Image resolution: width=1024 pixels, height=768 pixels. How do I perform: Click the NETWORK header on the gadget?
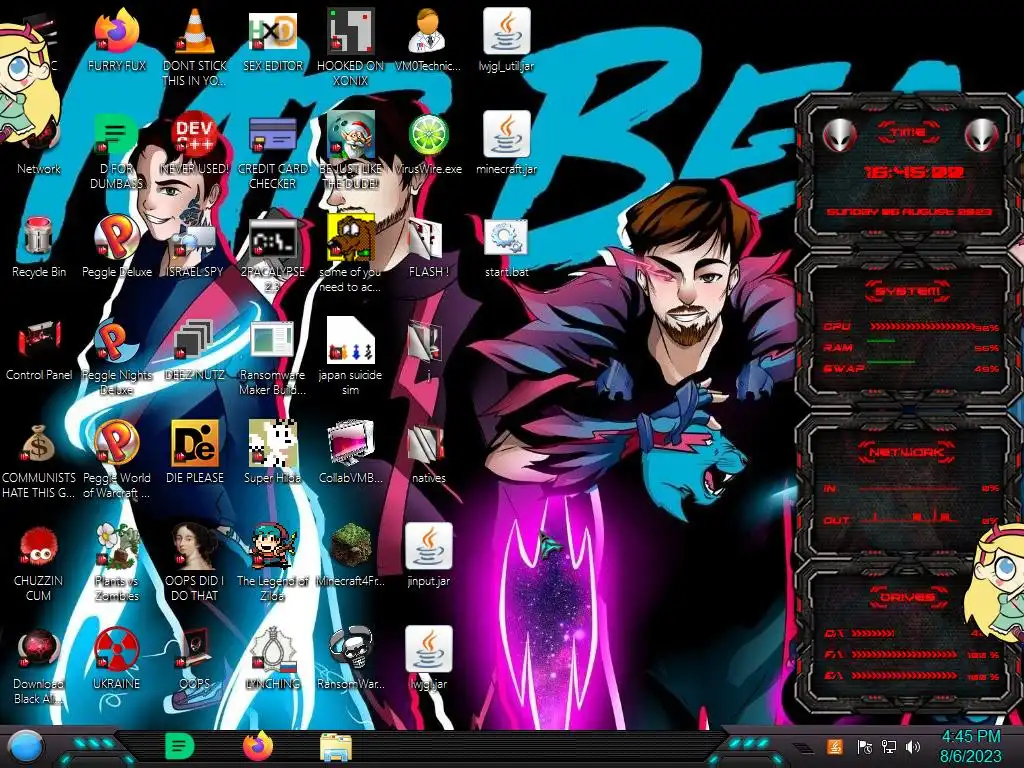[906, 452]
